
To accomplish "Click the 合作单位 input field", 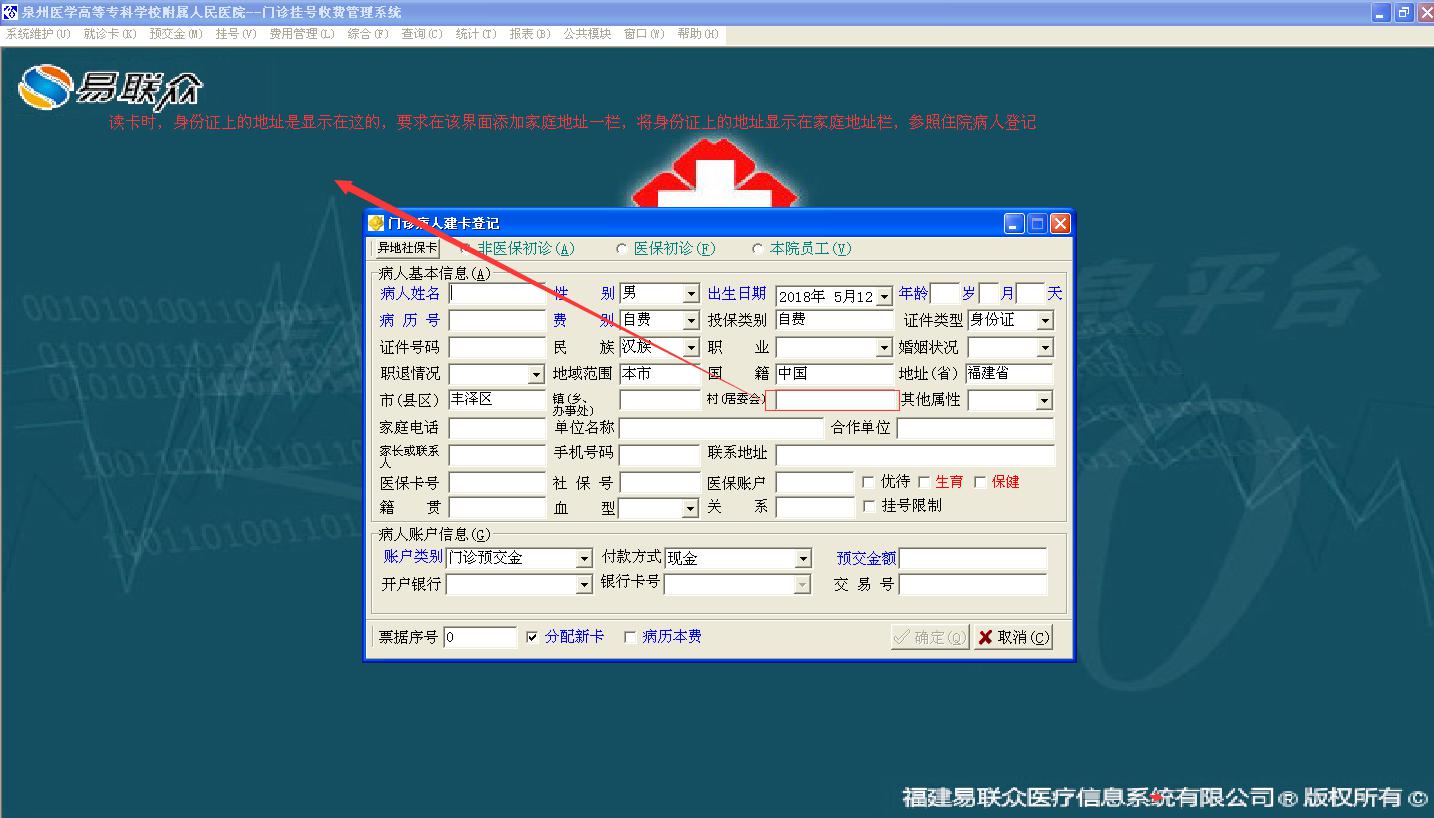I will point(975,428).
